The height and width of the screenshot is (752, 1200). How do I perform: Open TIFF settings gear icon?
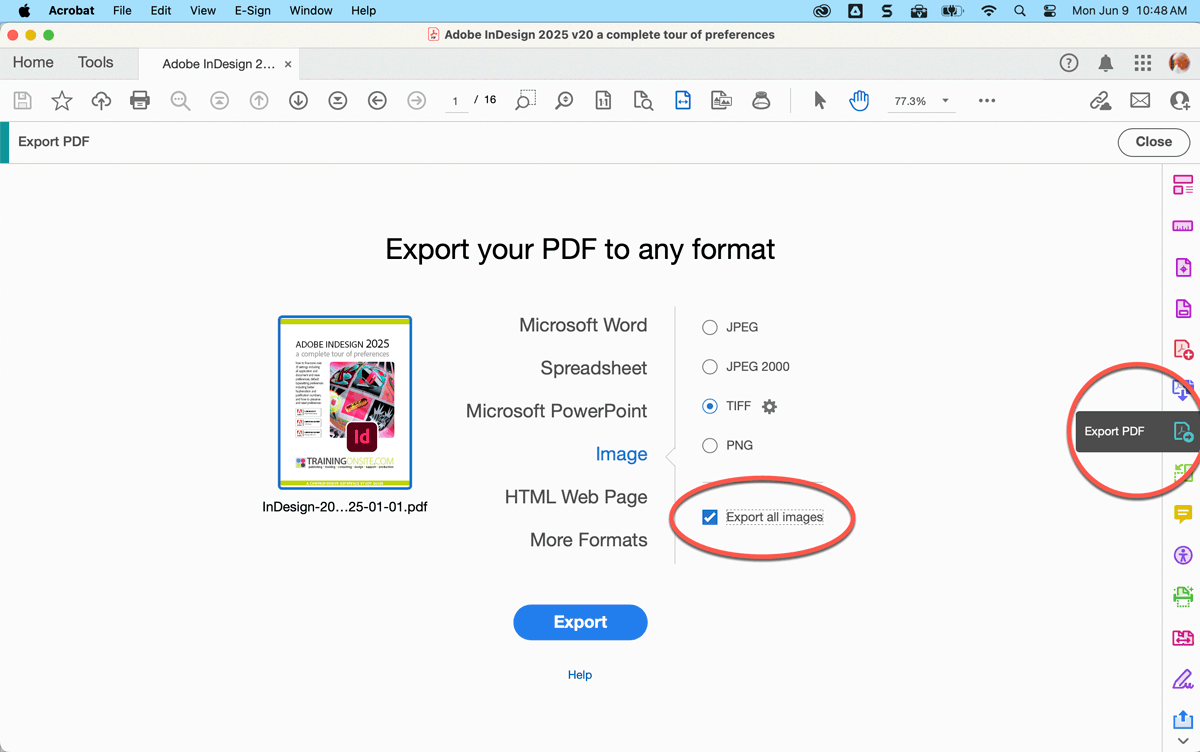769,406
